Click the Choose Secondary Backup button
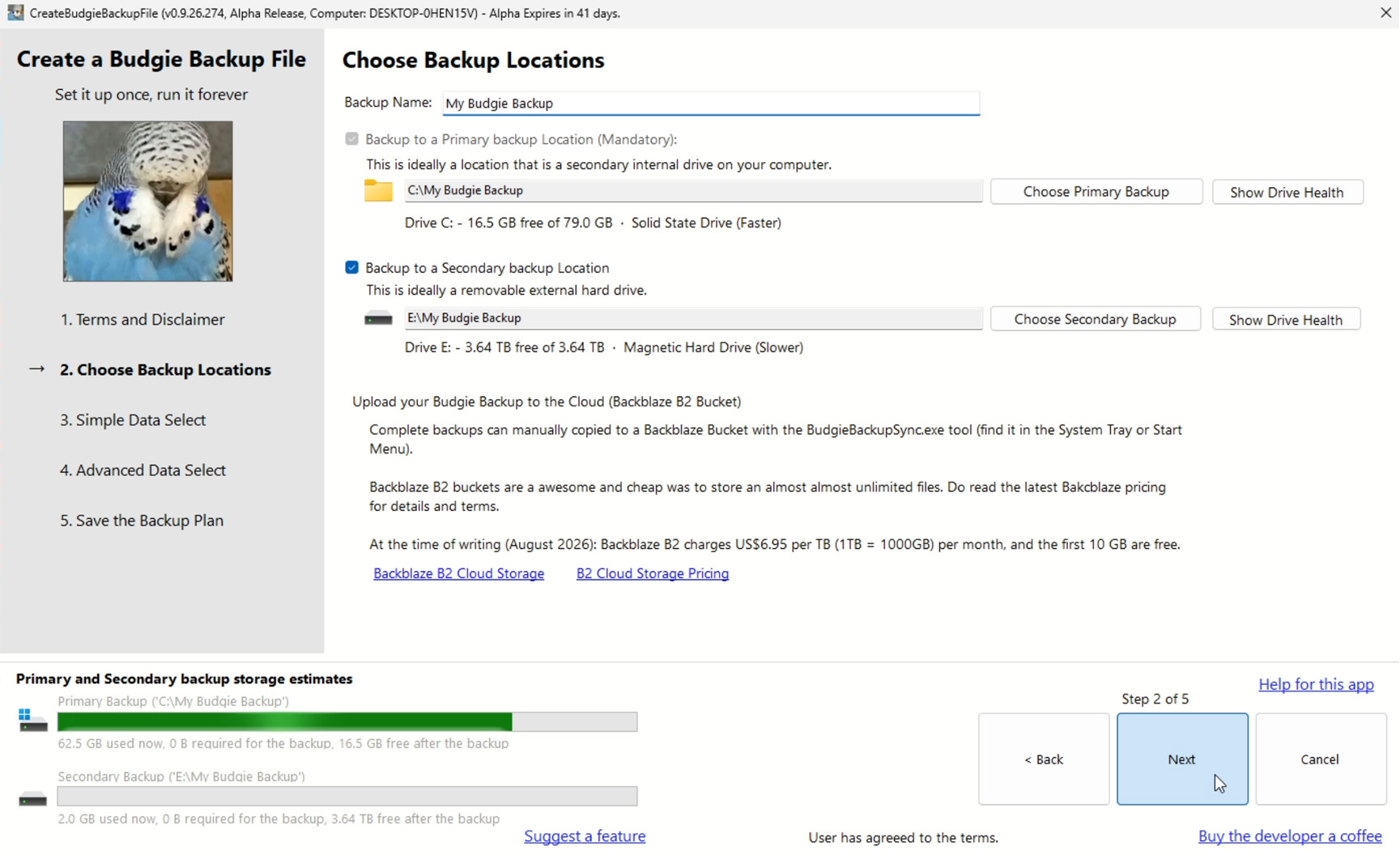Image resolution: width=1400 pixels, height=859 pixels. (x=1095, y=319)
